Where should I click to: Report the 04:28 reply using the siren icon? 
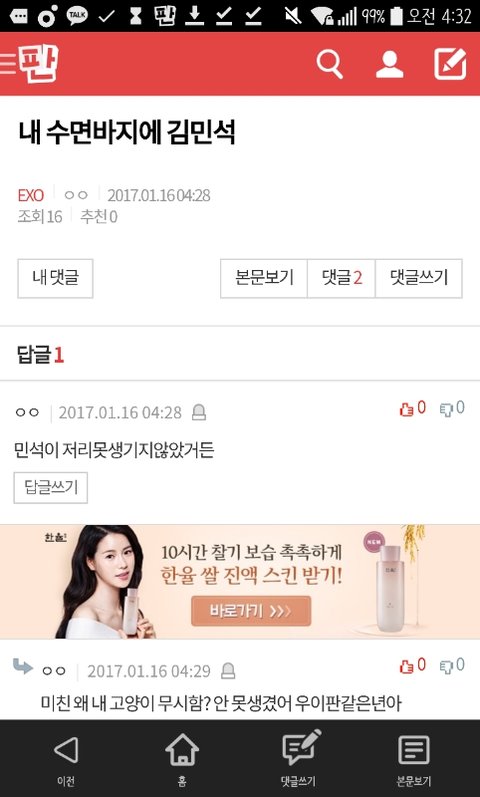[x=199, y=413]
